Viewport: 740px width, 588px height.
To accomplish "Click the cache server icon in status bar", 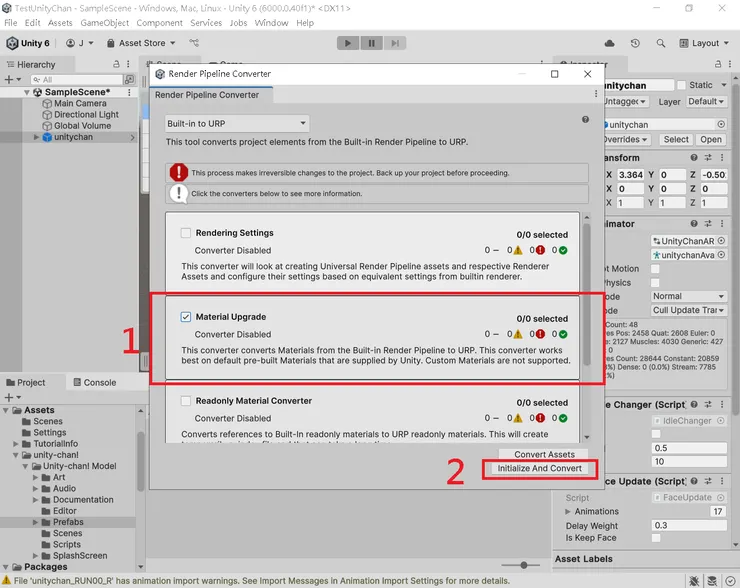I will [712, 581].
